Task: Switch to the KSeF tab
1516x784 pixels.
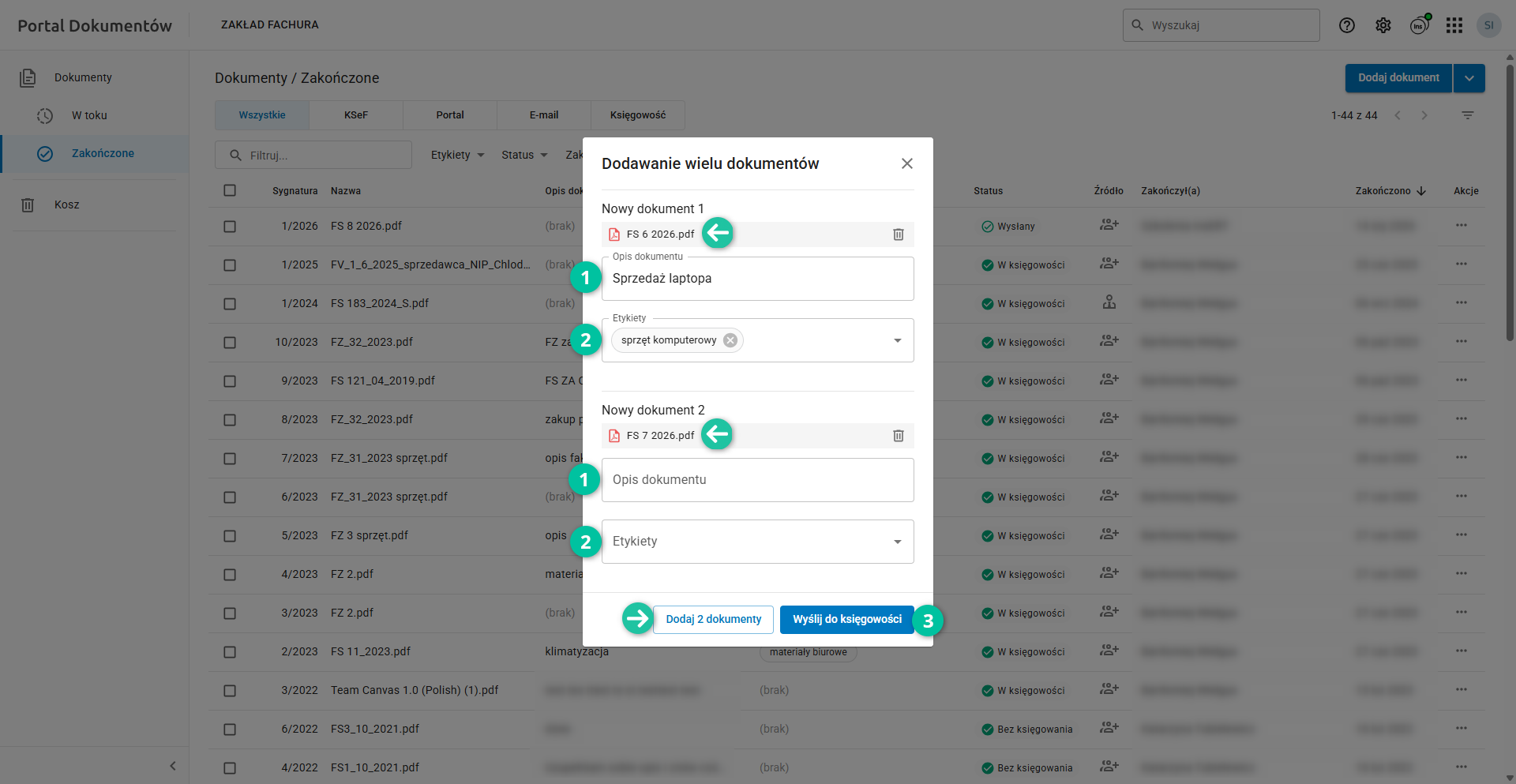Action: [x=356, y=115]
